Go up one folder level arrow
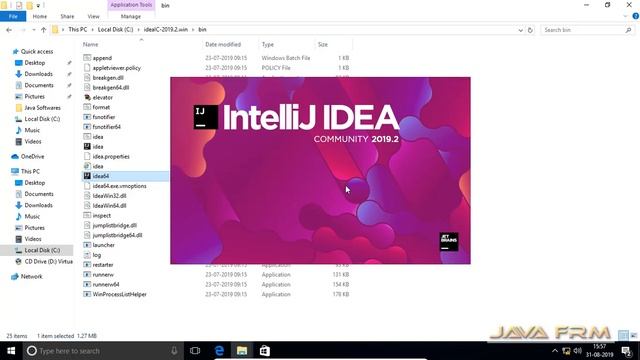 pos(43,30)
